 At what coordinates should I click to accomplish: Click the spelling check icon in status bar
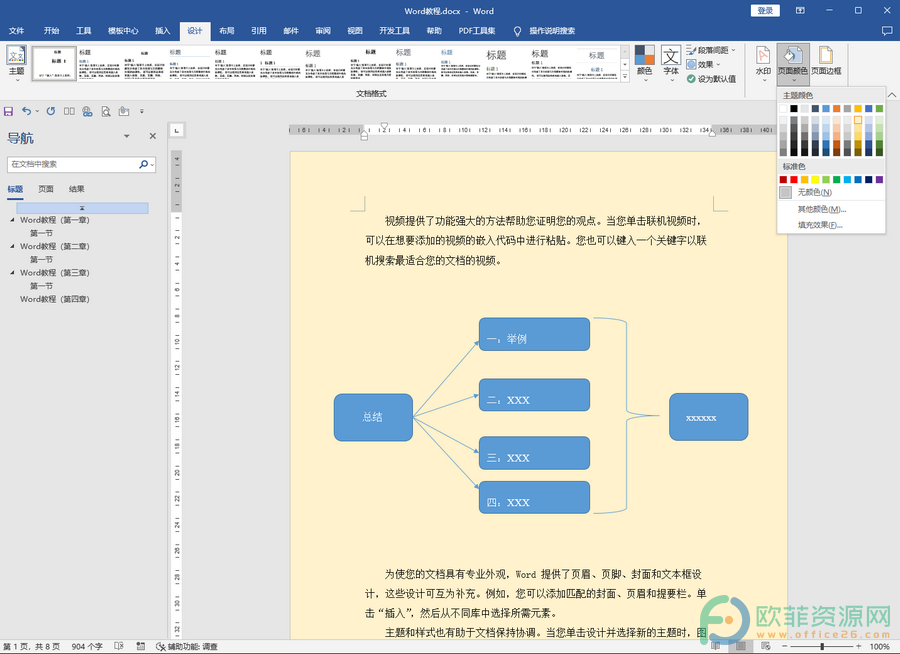pyautogui.click(x=119, y=647)
